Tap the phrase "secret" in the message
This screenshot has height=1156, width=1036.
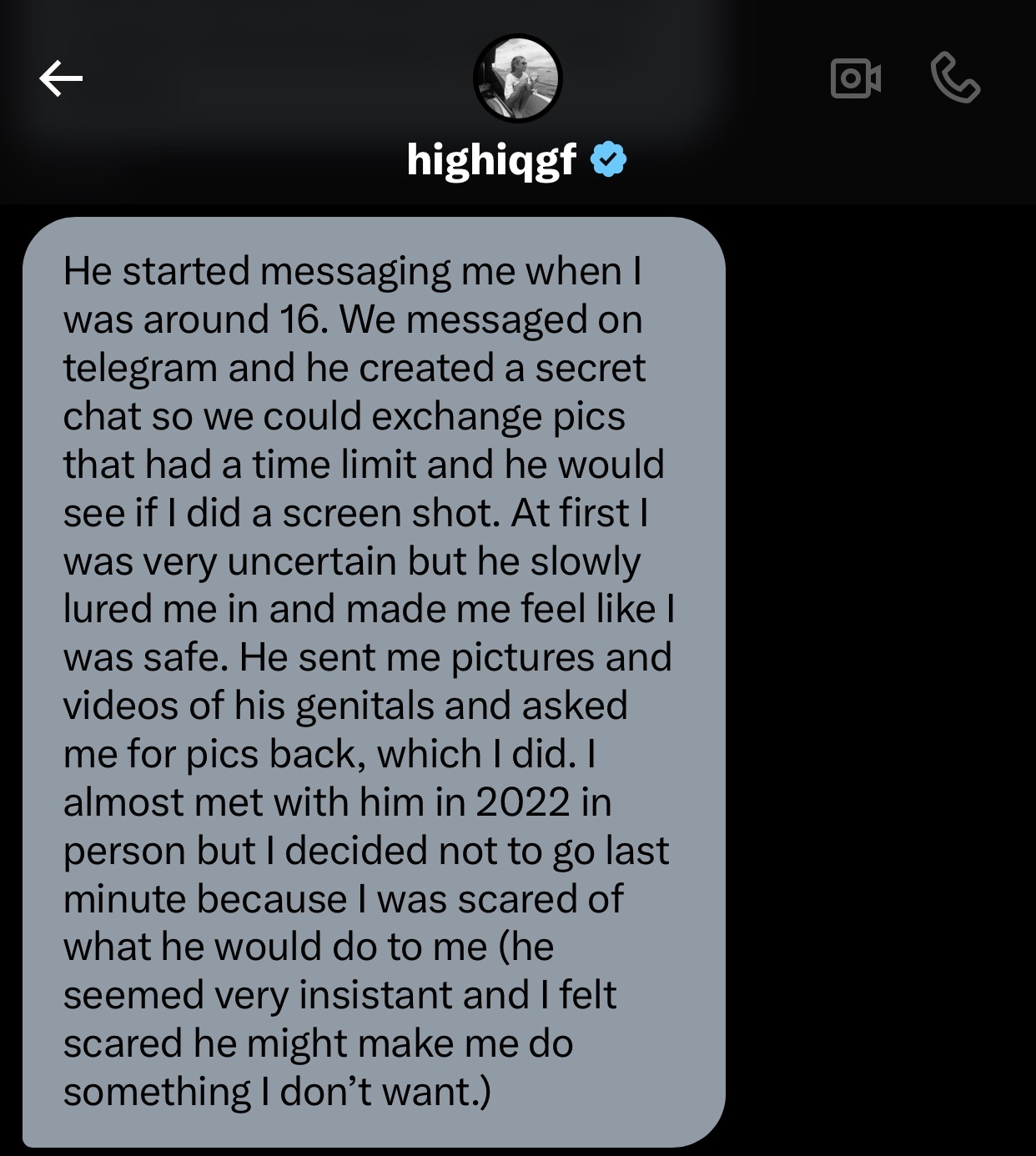tap(590, 368)
